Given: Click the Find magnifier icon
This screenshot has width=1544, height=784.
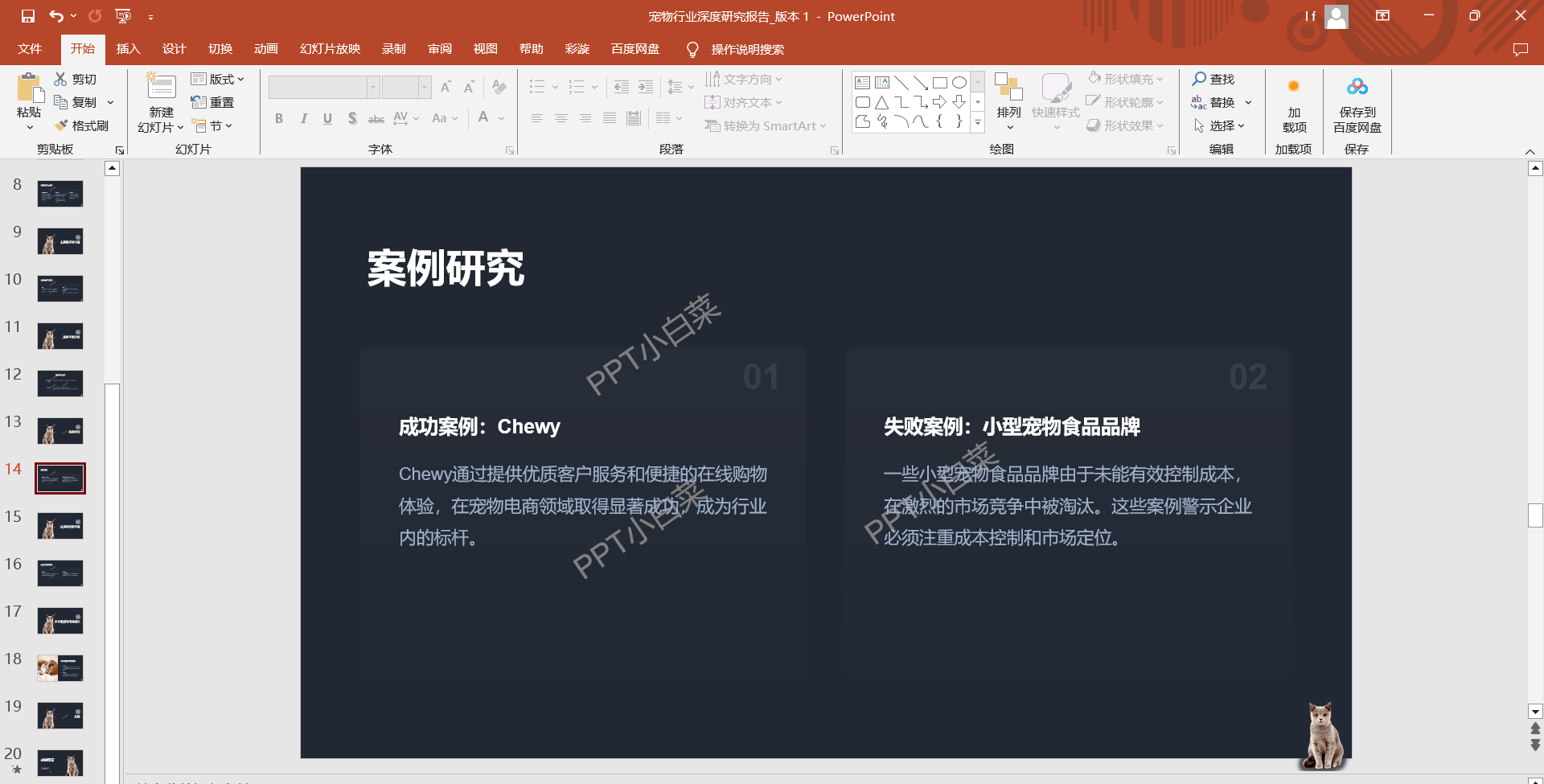Looking at the screenshot, I should 1199,79.
